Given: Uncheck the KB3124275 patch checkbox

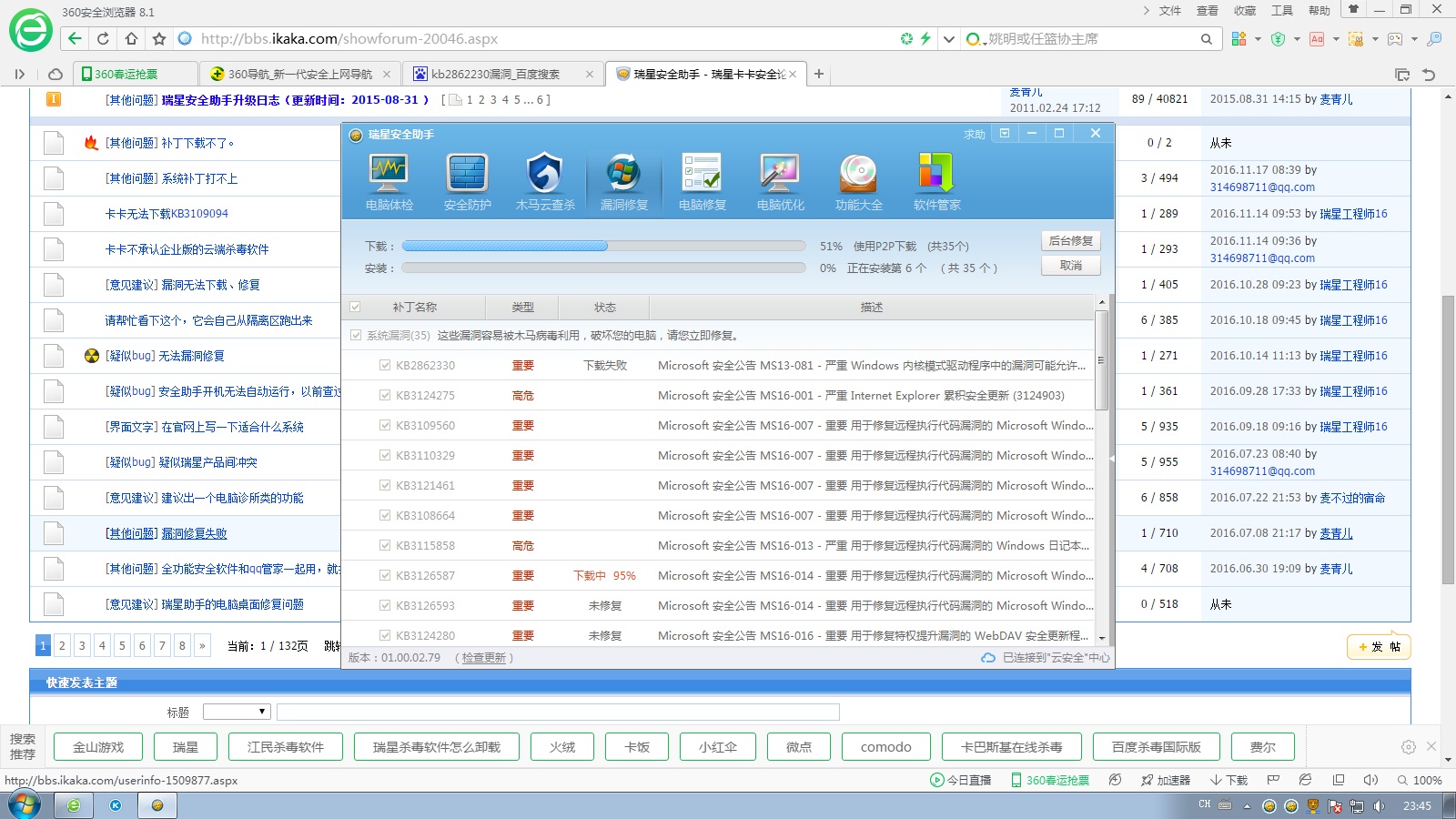Looking at the screenshot, I should [385, 395].
